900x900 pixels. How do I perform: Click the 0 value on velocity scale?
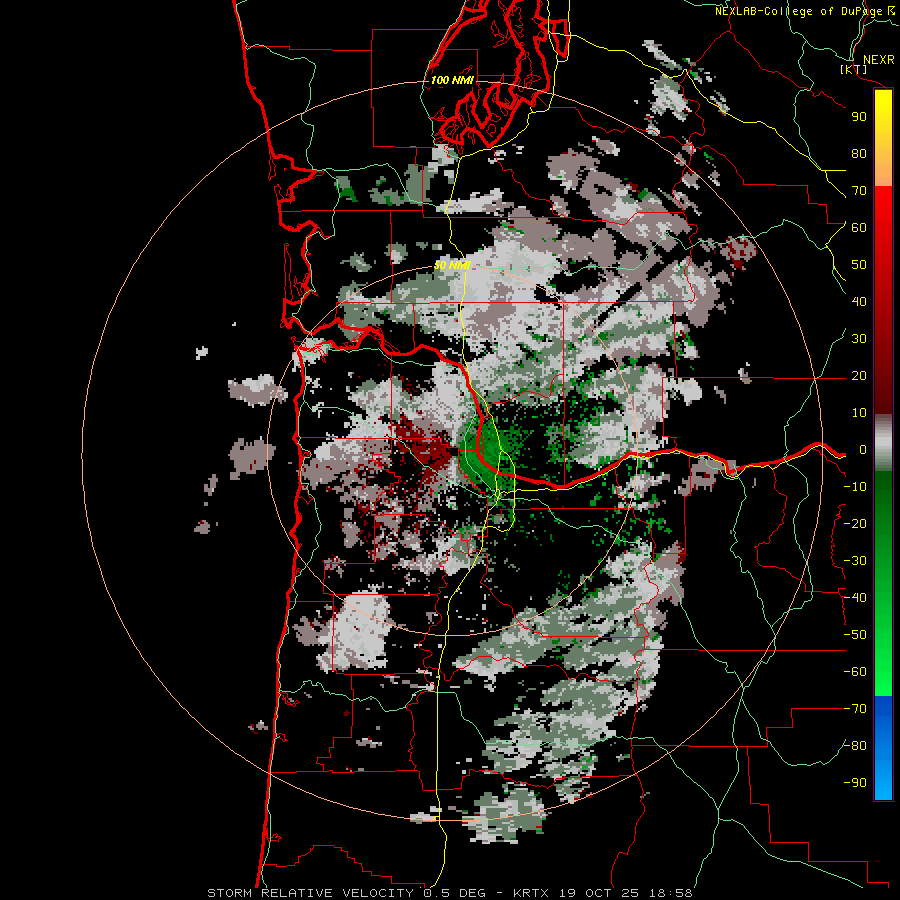pos(863,450)
